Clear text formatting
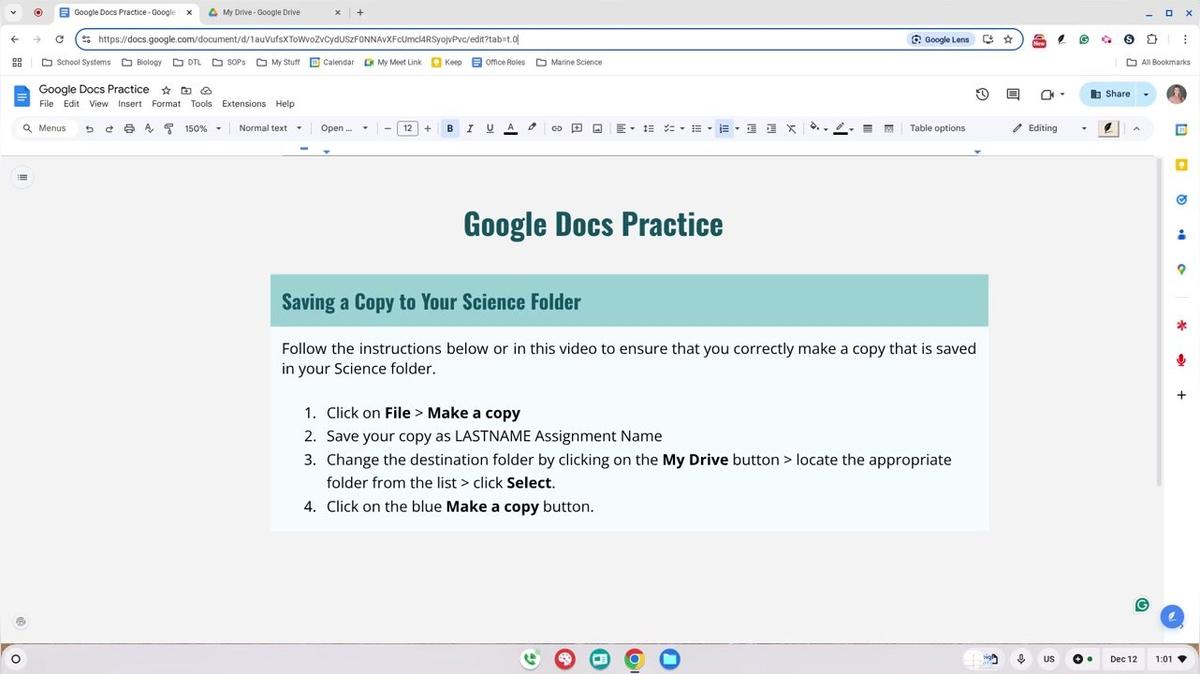 pos(790,128)
